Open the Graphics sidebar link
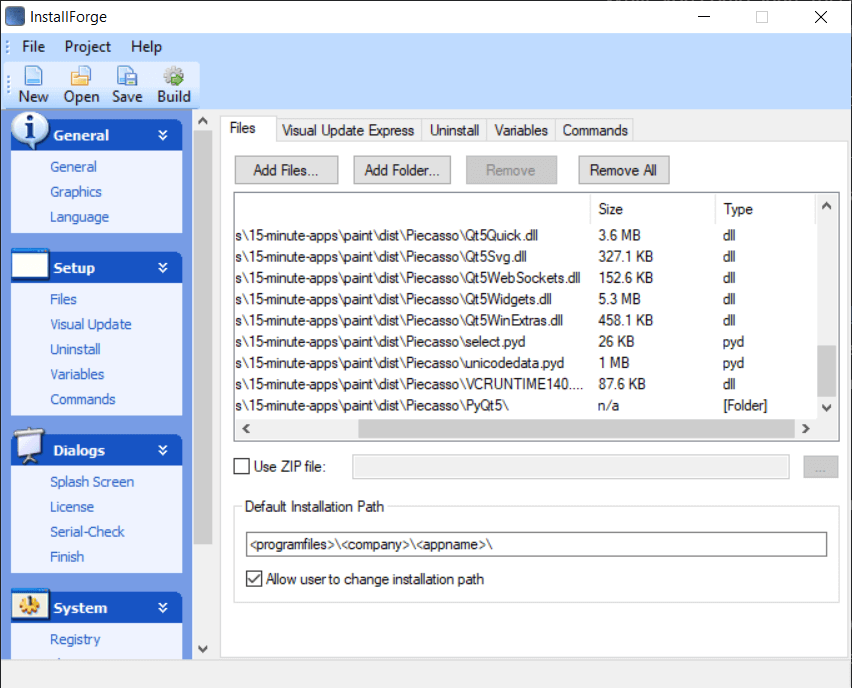The image size is (852, 688). coord(76,192)
